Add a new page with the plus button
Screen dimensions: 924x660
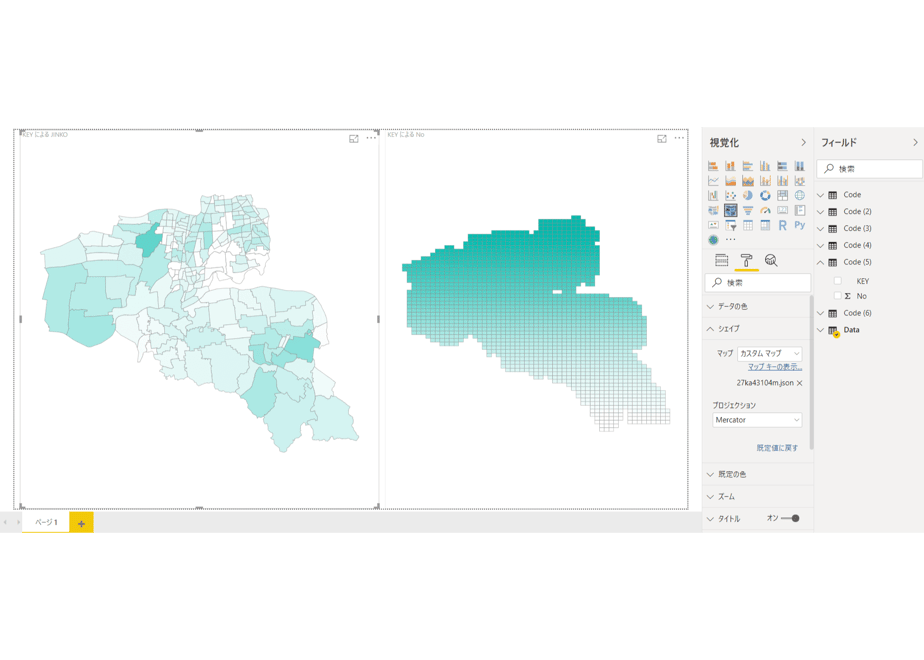click(81, 523)
